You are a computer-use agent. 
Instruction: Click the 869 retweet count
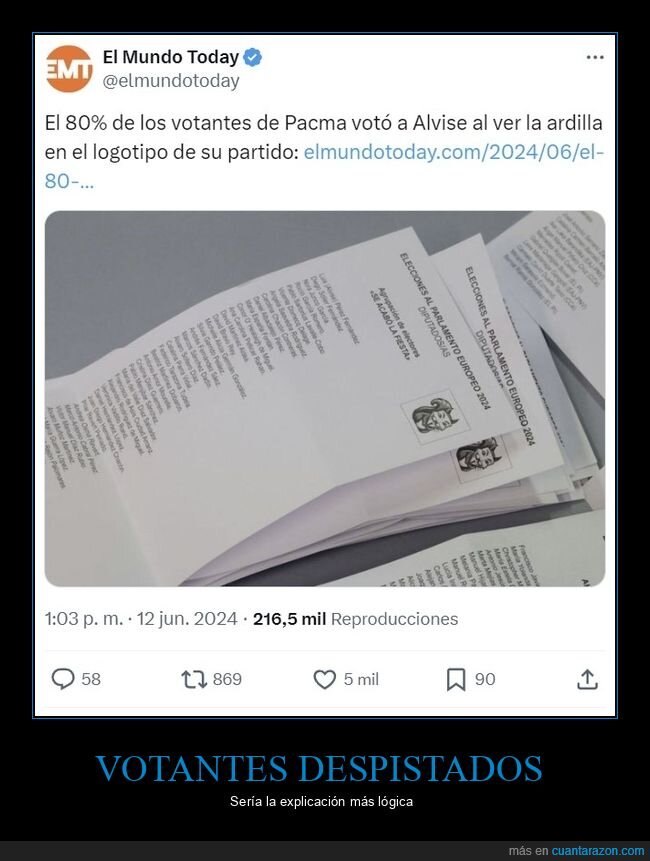pos(227,679)
